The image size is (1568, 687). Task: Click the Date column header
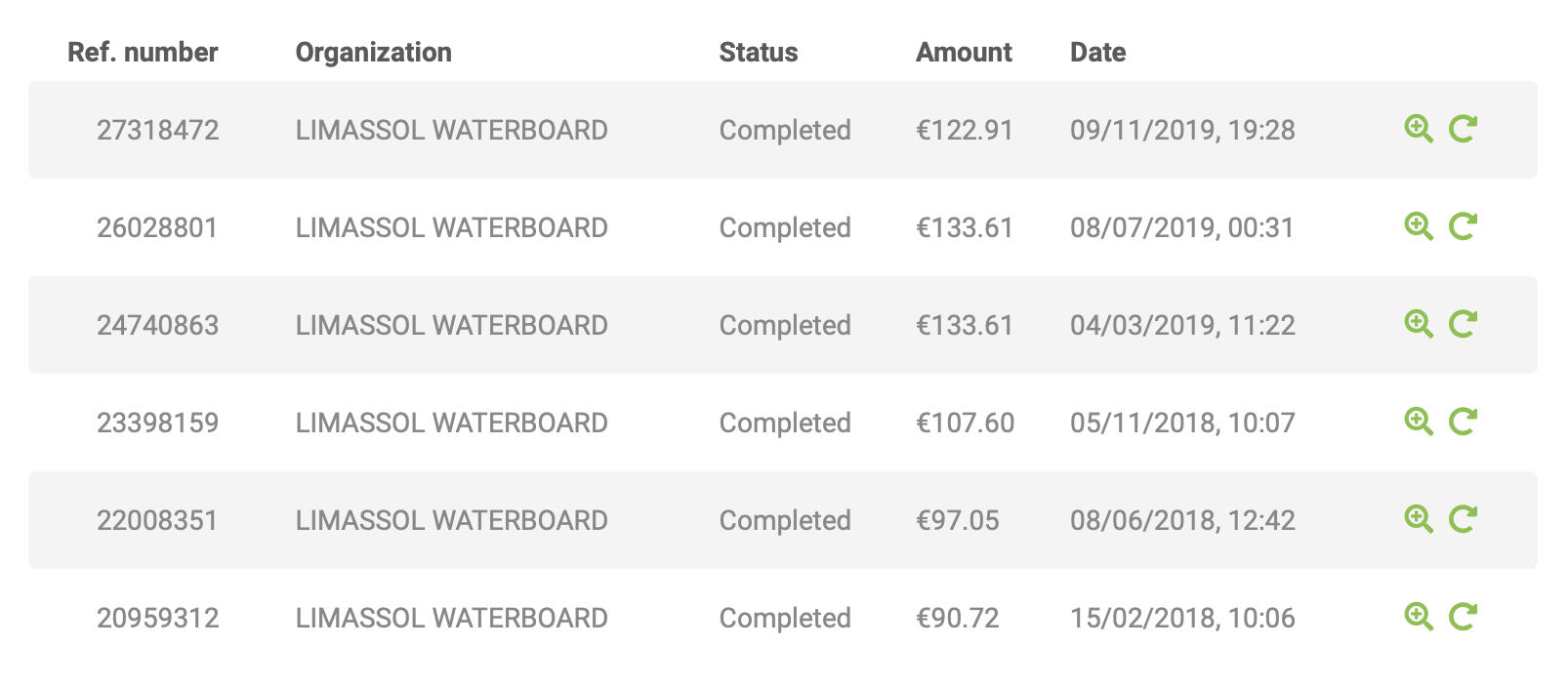[x=1098, y=53]
